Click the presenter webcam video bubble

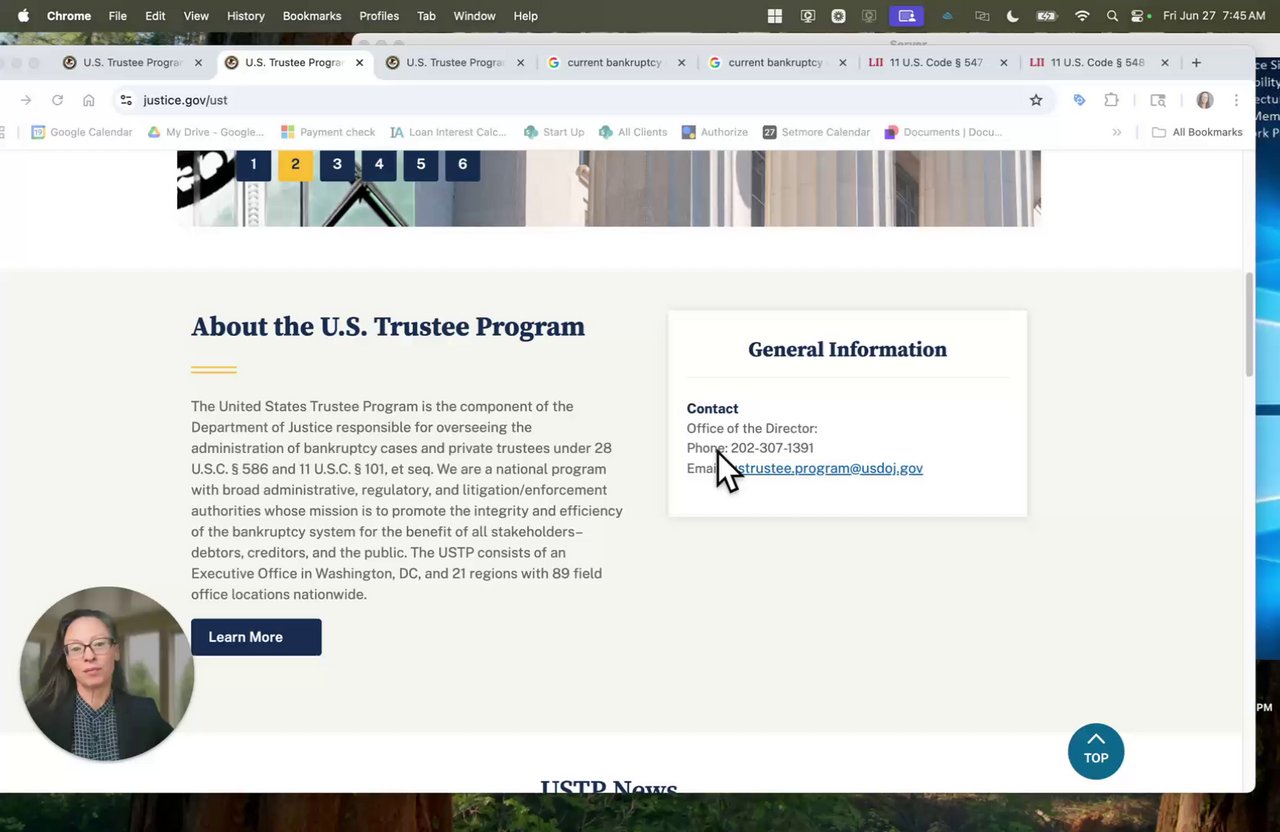coord(107,673)
